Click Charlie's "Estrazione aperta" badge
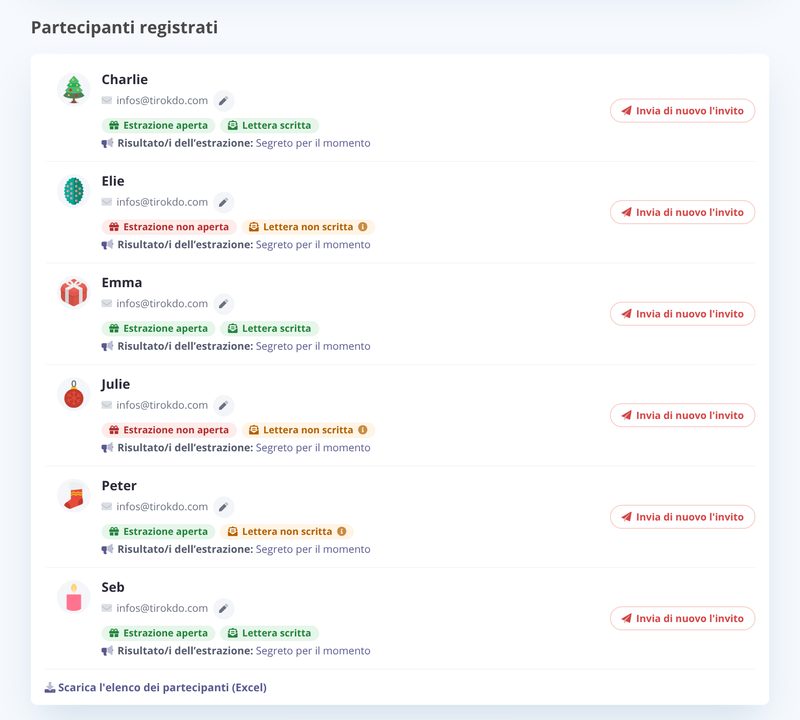Screen dimensions: 800x720 [x=159, y=126]
